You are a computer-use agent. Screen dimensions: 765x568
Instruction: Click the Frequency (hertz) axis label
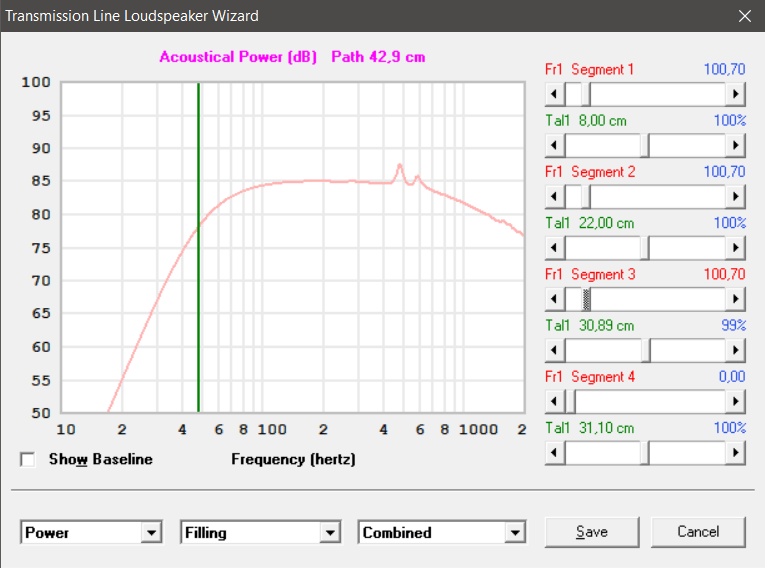(293, 459)
